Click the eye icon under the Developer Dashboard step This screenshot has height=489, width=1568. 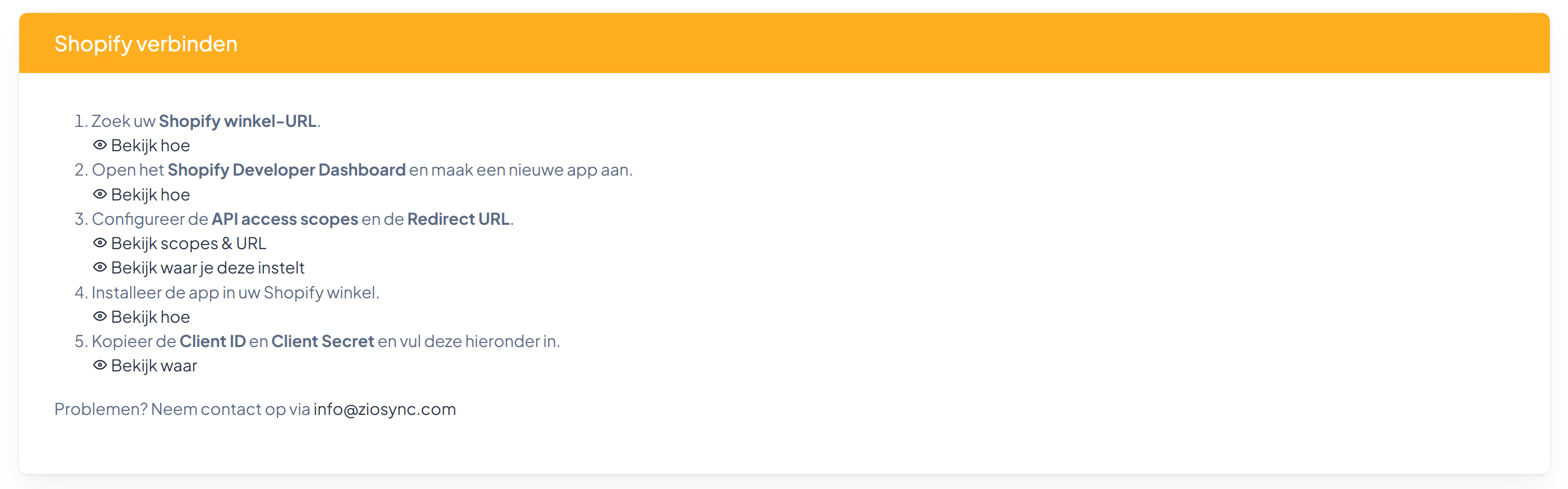[100, 195]
